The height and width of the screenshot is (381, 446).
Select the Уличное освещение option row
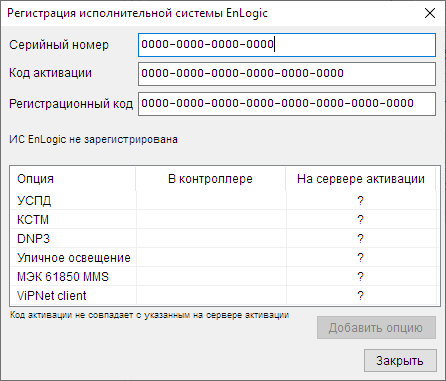pyautogui.click(x=224, y=258)
